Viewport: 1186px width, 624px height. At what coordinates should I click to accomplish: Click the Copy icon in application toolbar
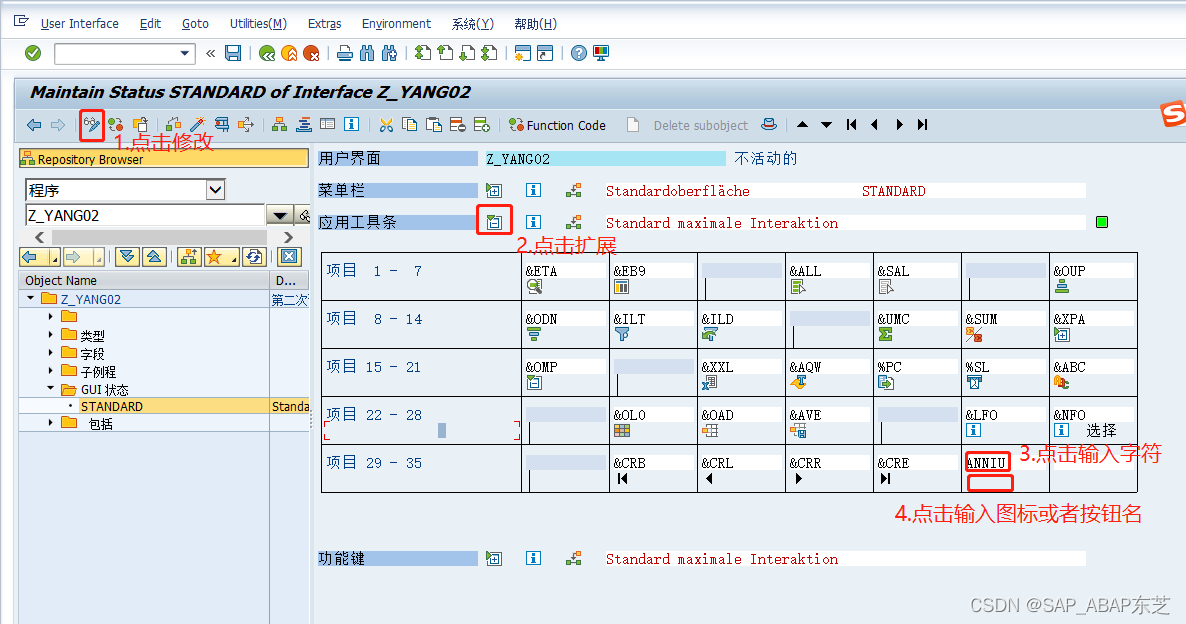(x=410, y=125)
